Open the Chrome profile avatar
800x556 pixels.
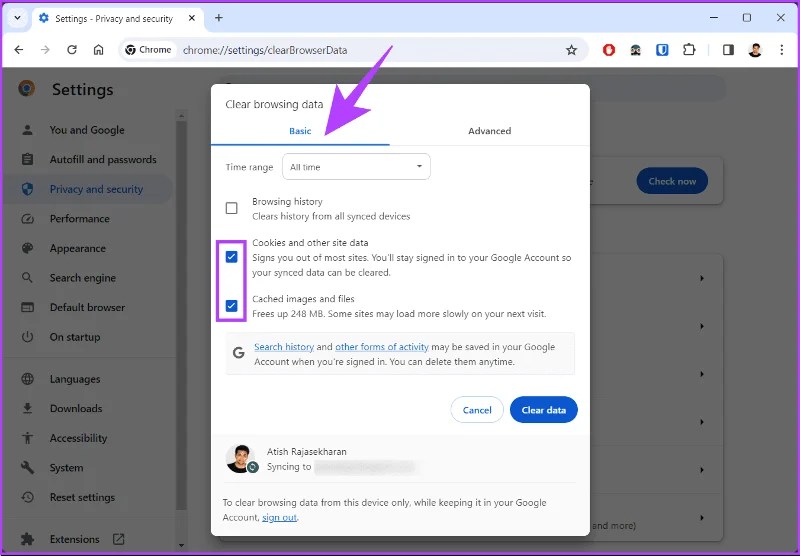[755, 50]
